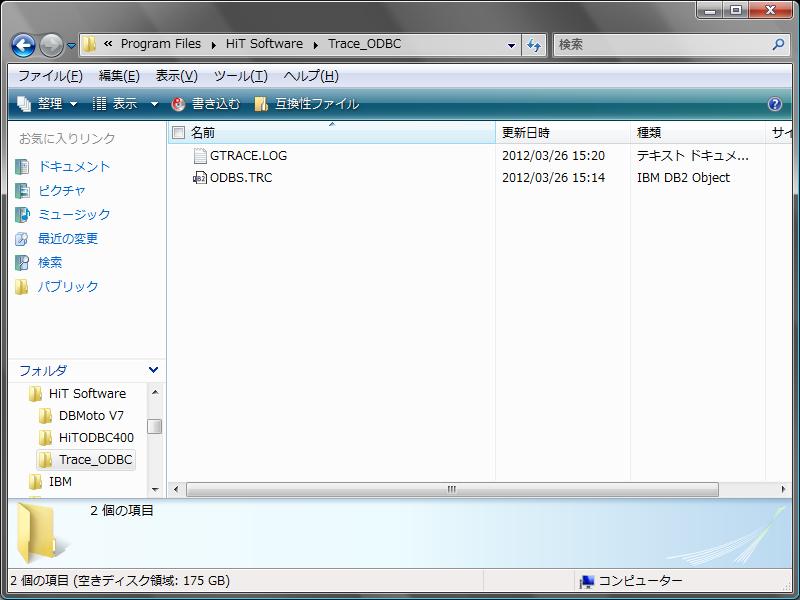Open ミュージック favorite link
The height and width of the screenshot is (600, 800).
click(x=74, y=214)
